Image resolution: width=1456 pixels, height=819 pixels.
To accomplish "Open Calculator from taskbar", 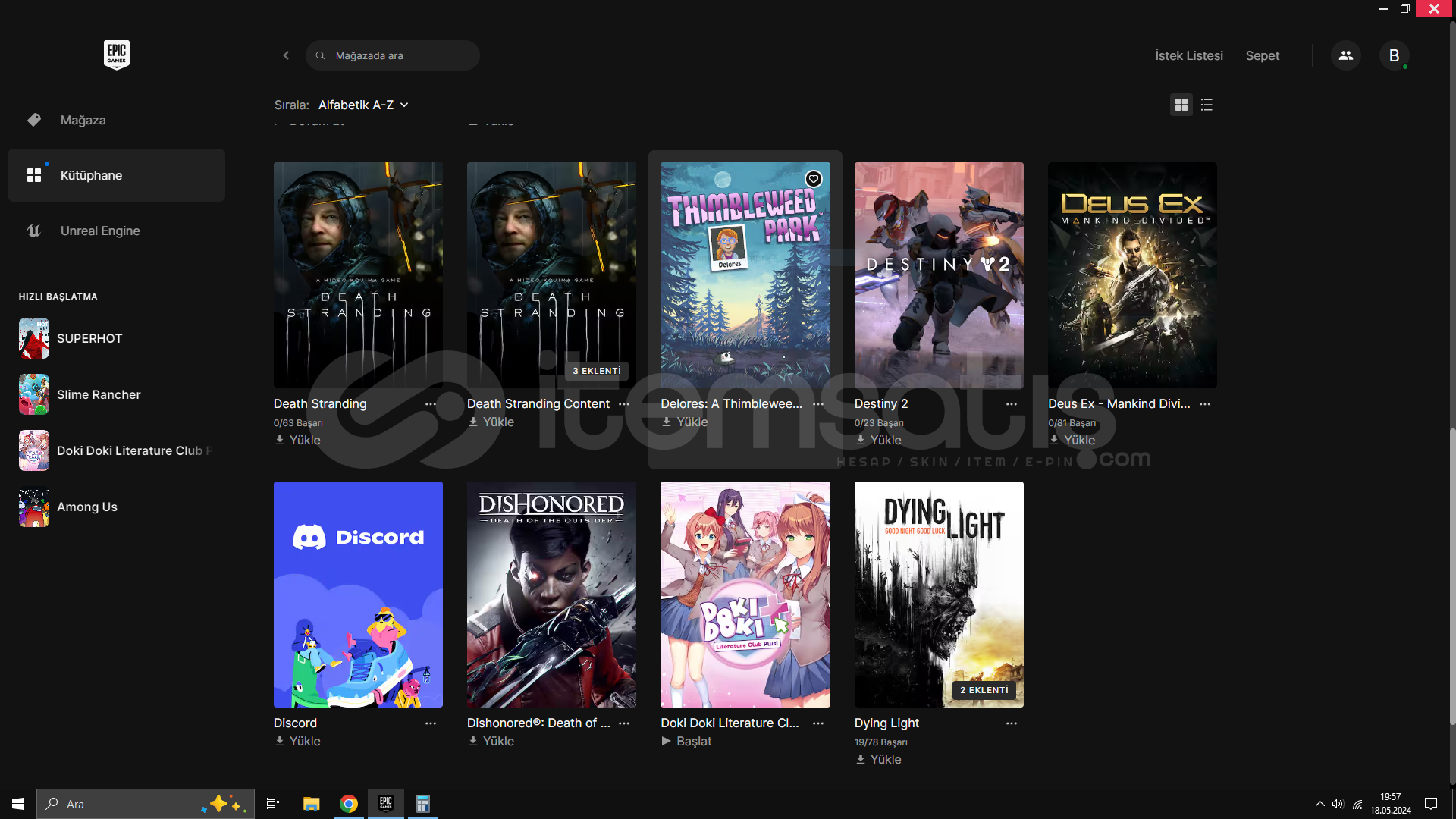I will click(423, 804).
